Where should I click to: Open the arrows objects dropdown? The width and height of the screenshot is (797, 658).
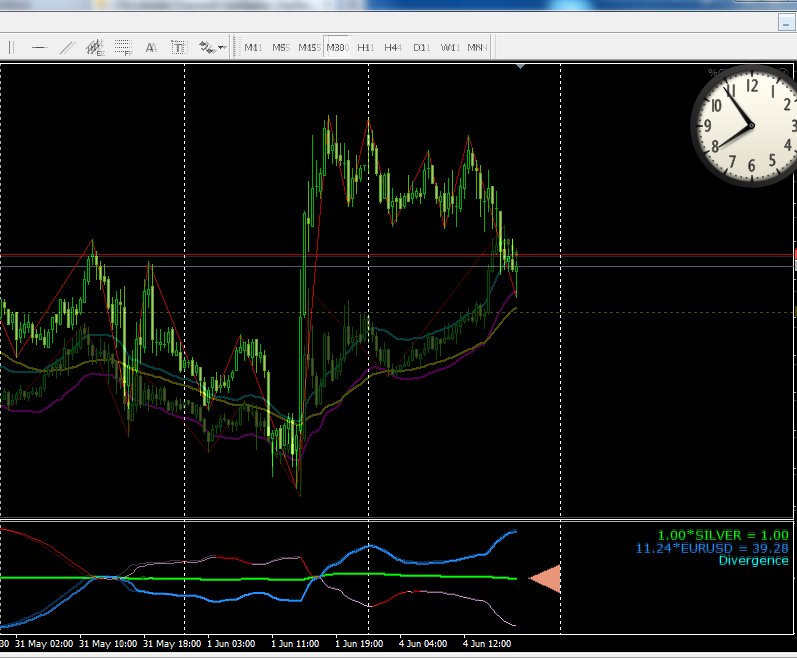tap(212, 47)
